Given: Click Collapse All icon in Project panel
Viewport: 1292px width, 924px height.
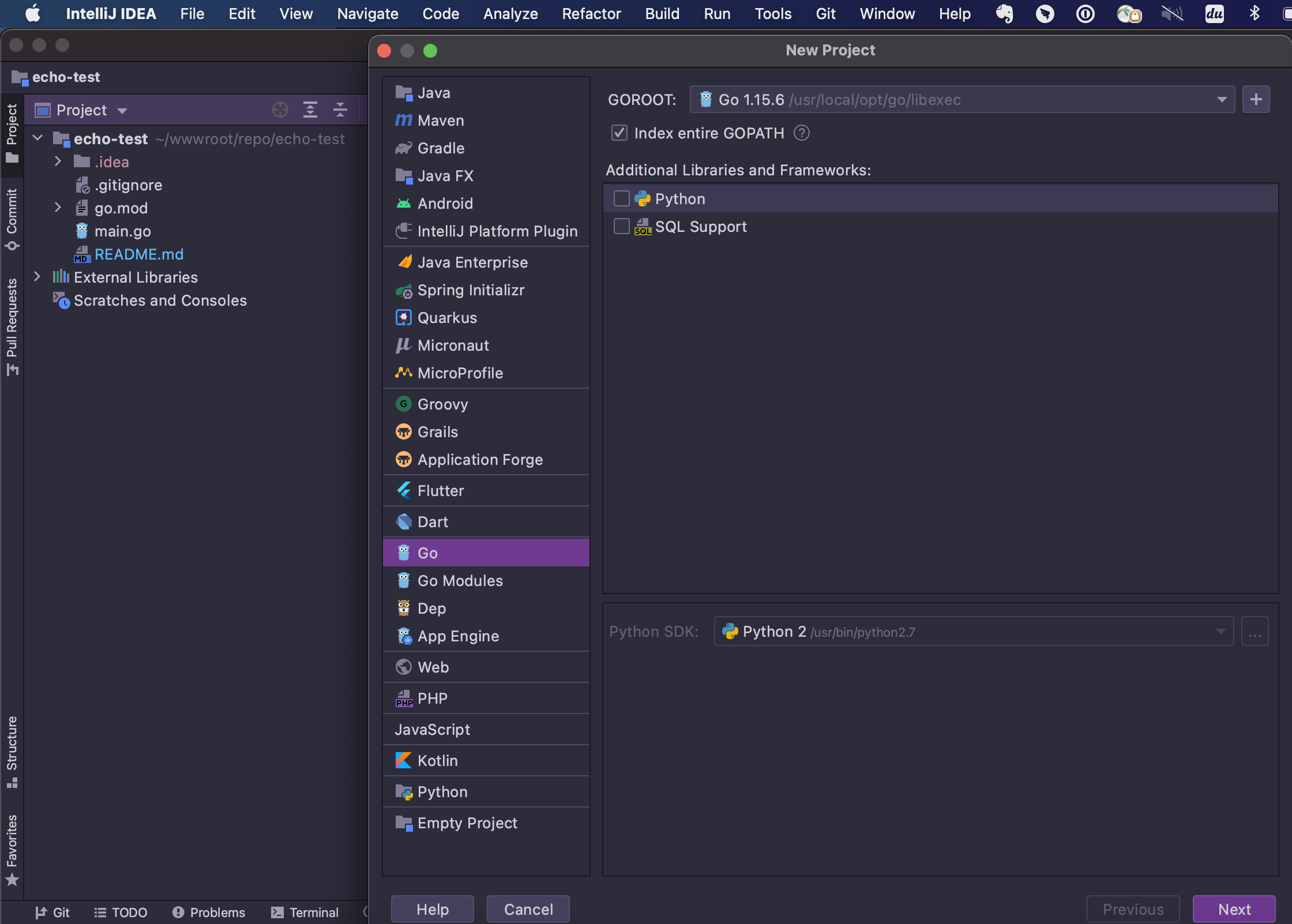Looking at the screenshot, I should [x=340, y=110].
